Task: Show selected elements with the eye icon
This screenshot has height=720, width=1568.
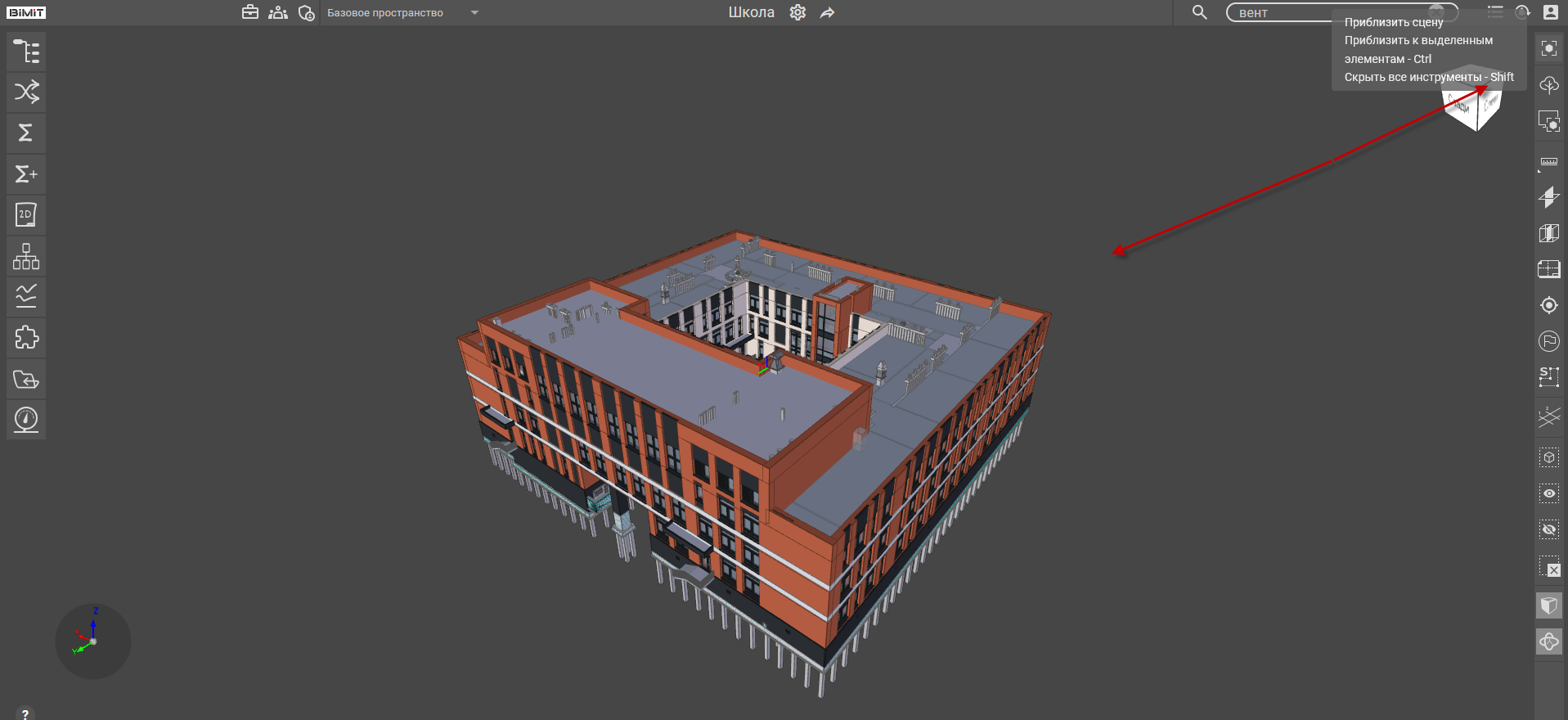Action: tap(1548, 493)
